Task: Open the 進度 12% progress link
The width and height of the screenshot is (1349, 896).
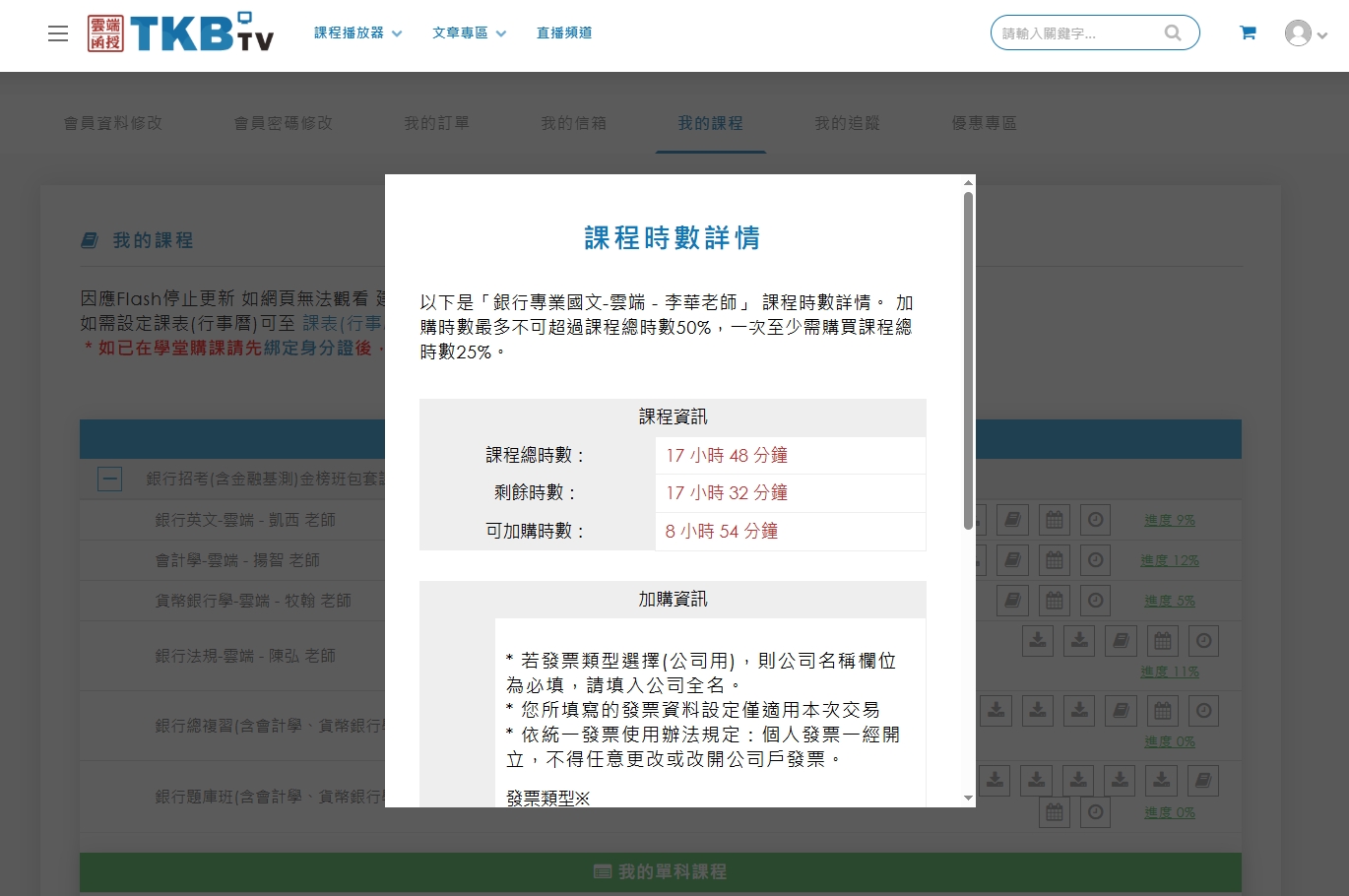Action: (x=1169, y=560)
